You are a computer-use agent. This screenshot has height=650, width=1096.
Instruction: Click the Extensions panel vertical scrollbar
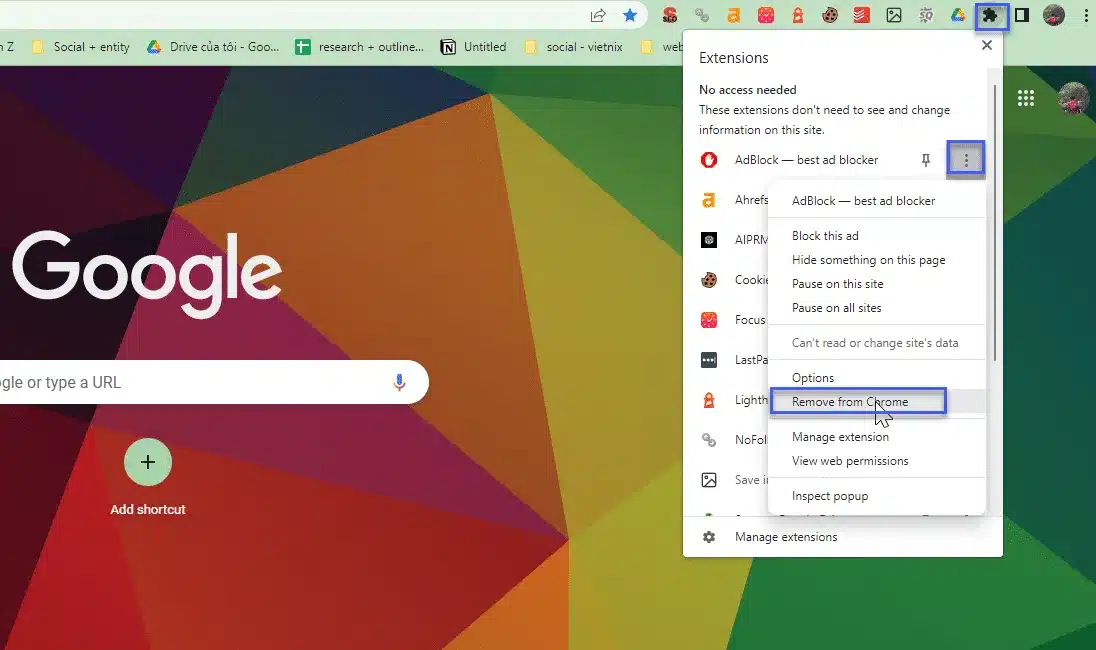pos(995,224)
